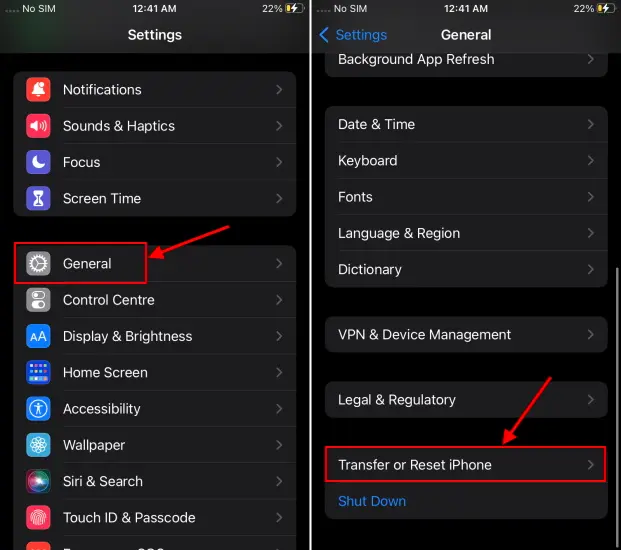Open General via its row chevron
Screen dimensions: 621x550
[x=279, y=264]
